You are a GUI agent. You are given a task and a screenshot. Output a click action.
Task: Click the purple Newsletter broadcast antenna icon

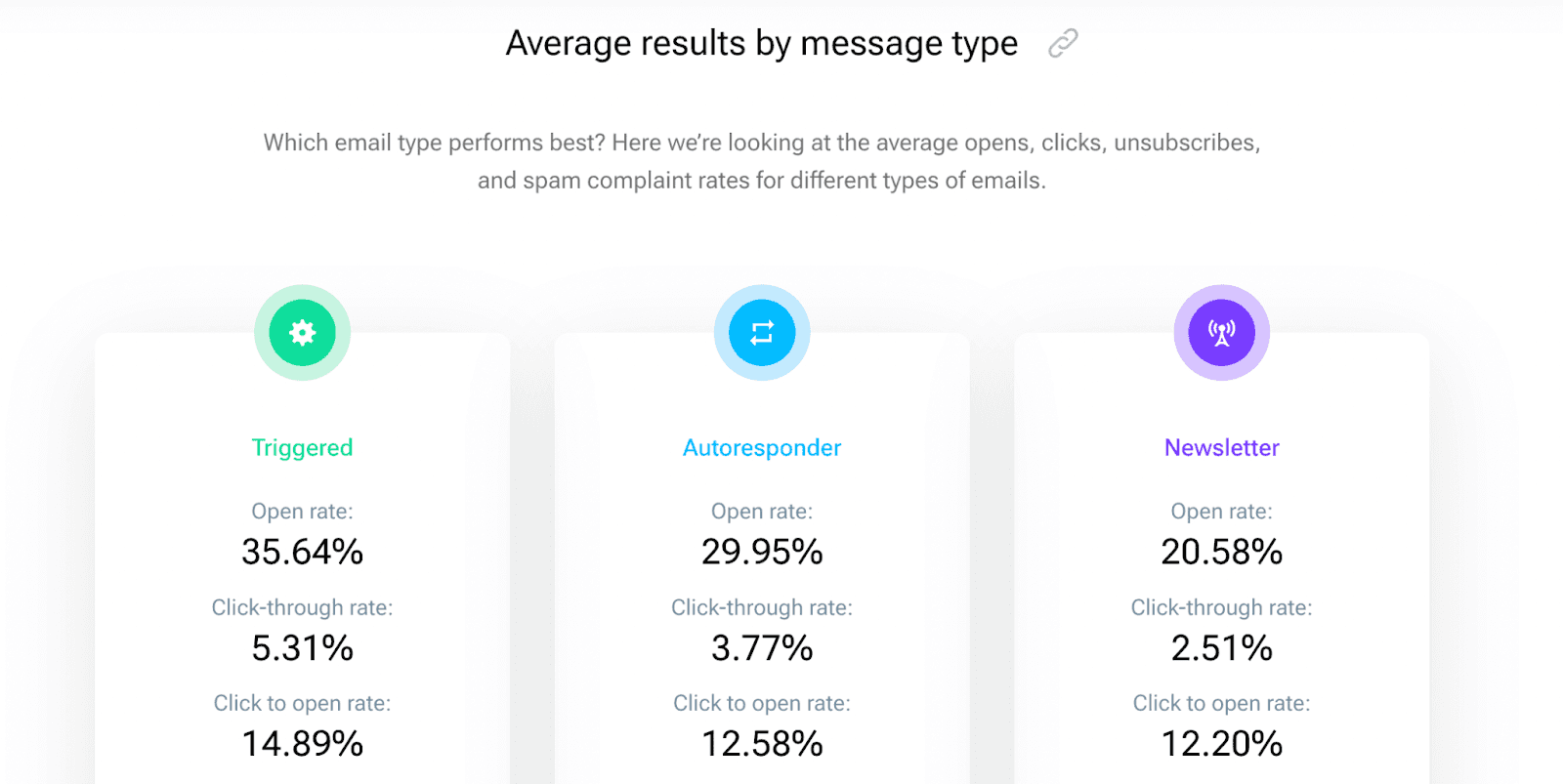click(1221, 333)
